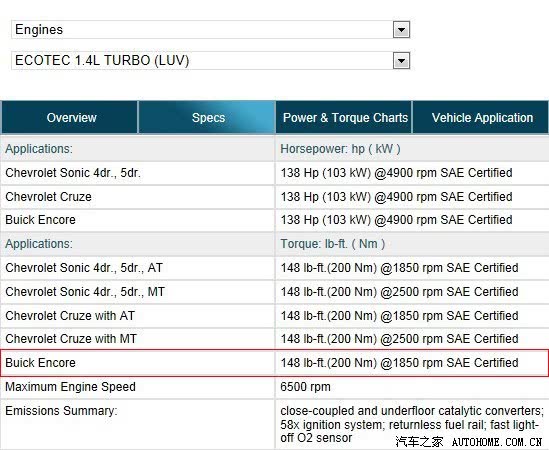Click the Horsepower: hp ( kW ) header
Screen dimensions: 549x450
pos(340,149)
